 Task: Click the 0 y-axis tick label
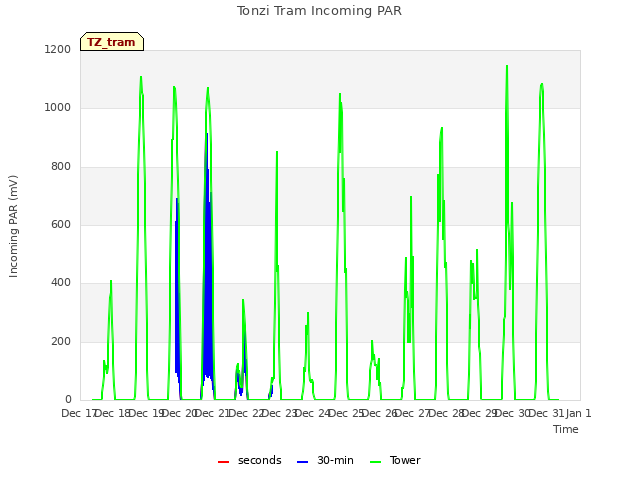coord(68,399)
